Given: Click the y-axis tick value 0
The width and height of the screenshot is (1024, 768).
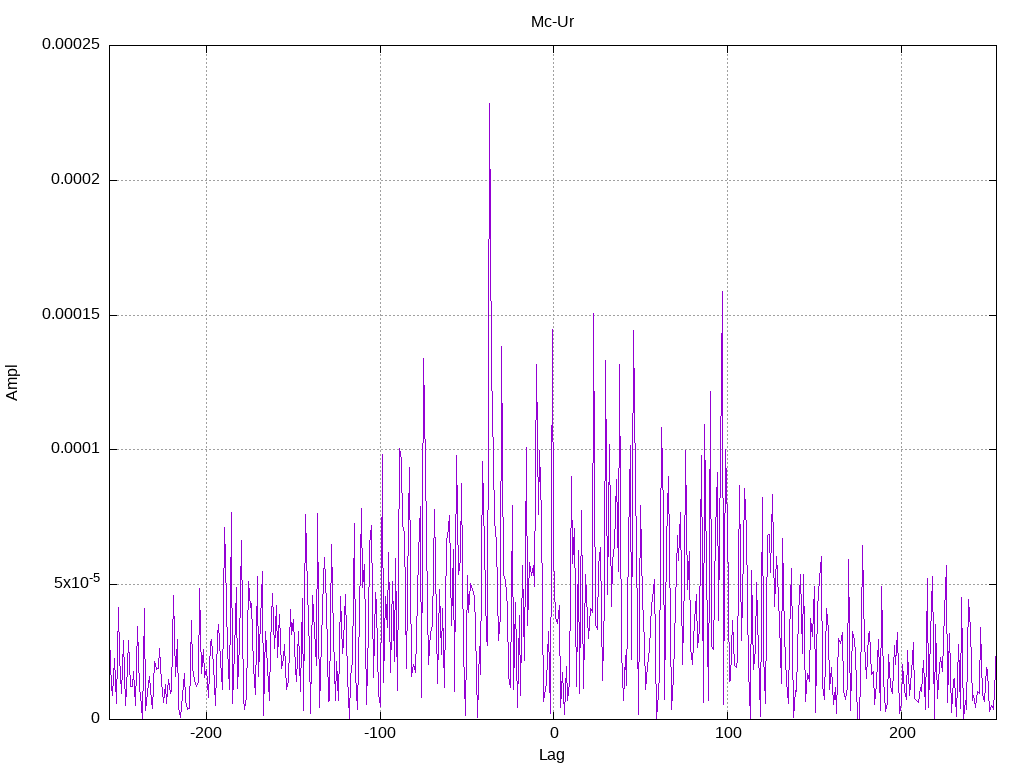Looking at the screenshot, I should (x=95, y=718).
